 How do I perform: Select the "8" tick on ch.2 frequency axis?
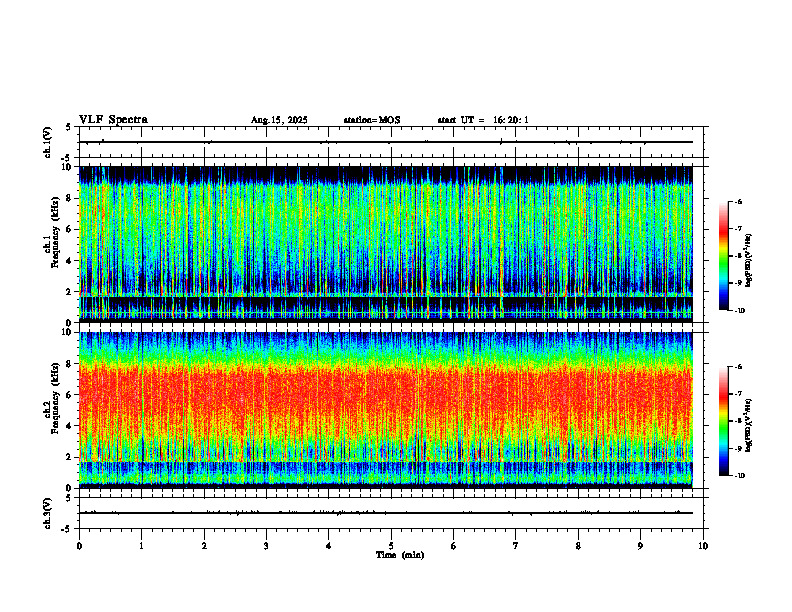click(70, 364)
